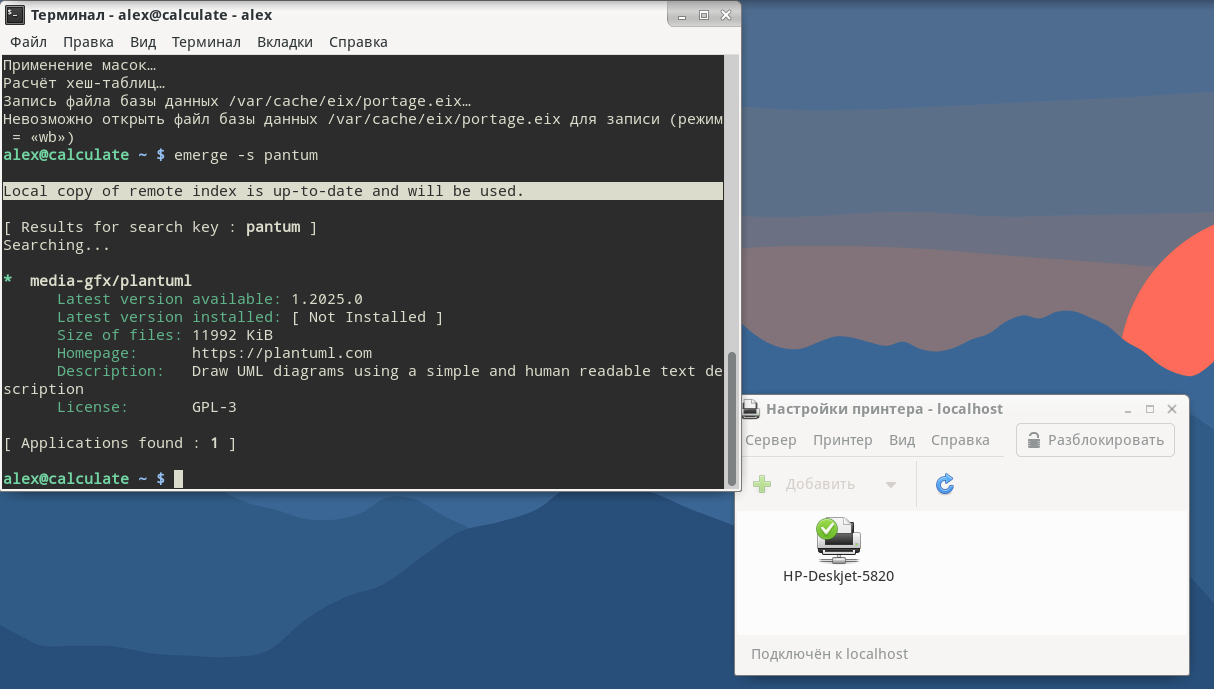
Task: Minimize the Terminal window
Action: 680,15
